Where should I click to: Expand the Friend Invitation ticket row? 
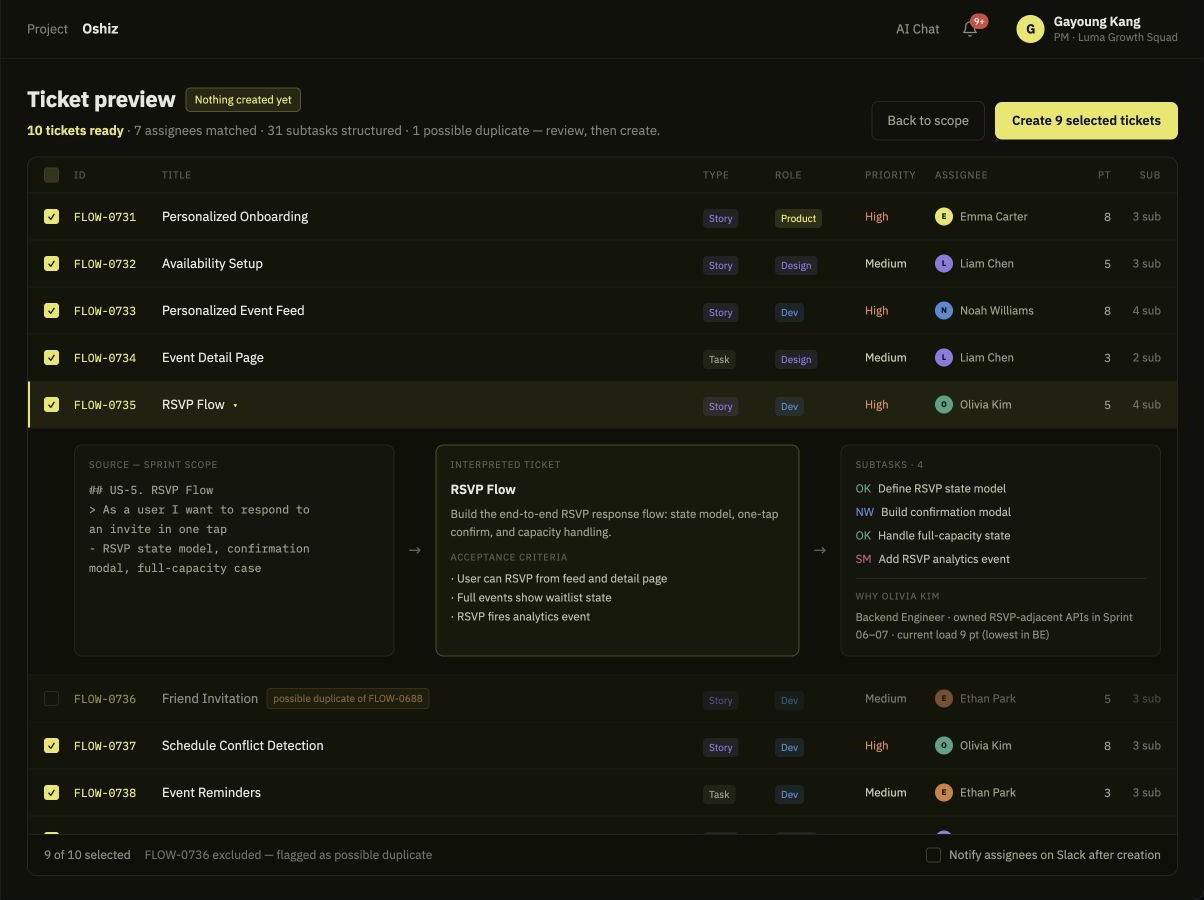pos(602,699)
